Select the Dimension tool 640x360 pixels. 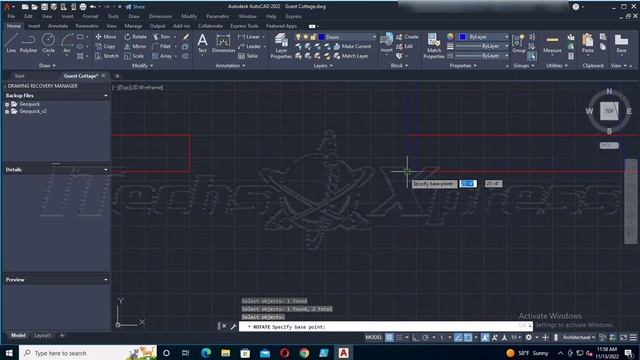pos(223,43)
